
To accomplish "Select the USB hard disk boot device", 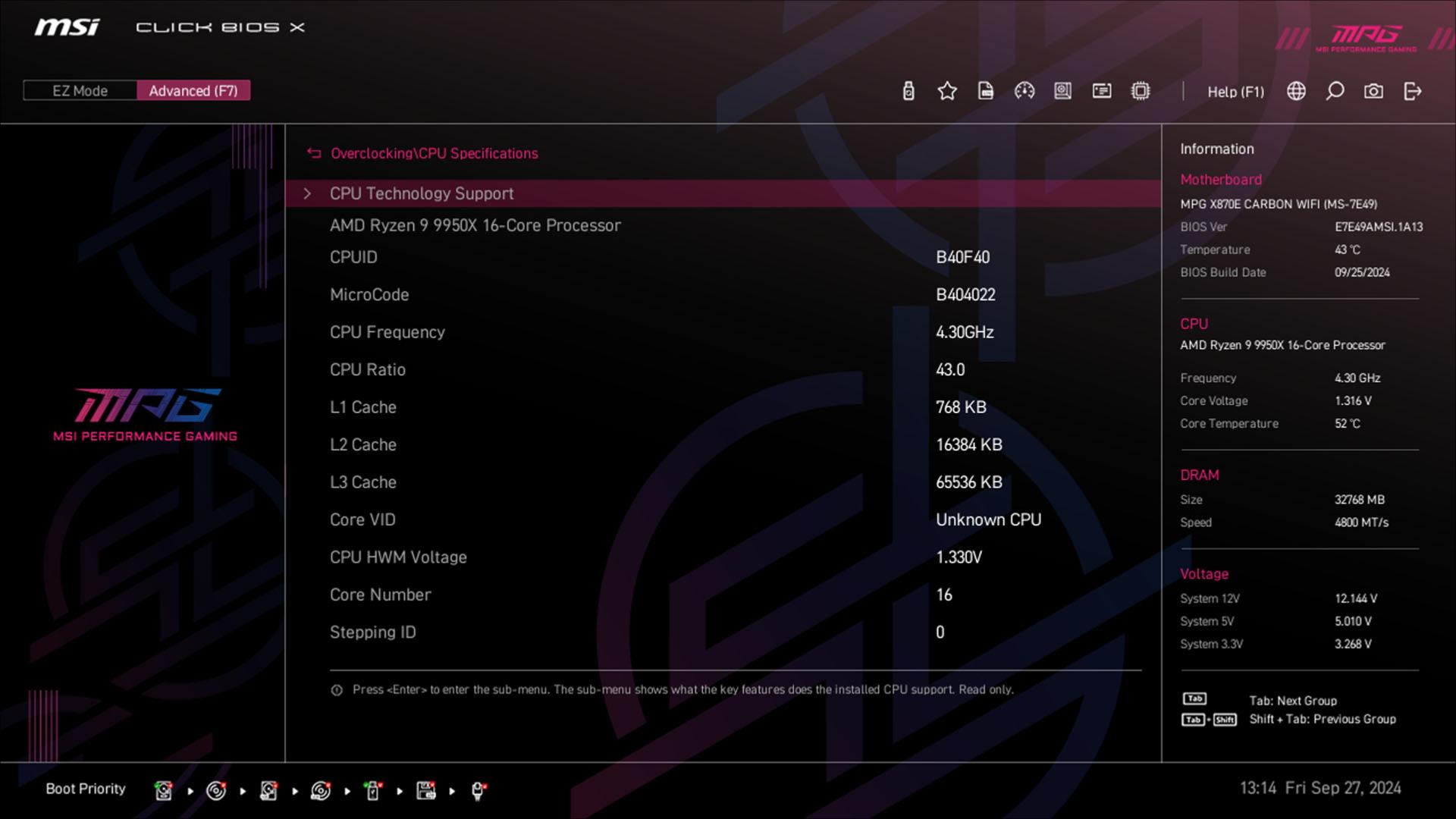I will pyautogui.click(x=268, y=791).
